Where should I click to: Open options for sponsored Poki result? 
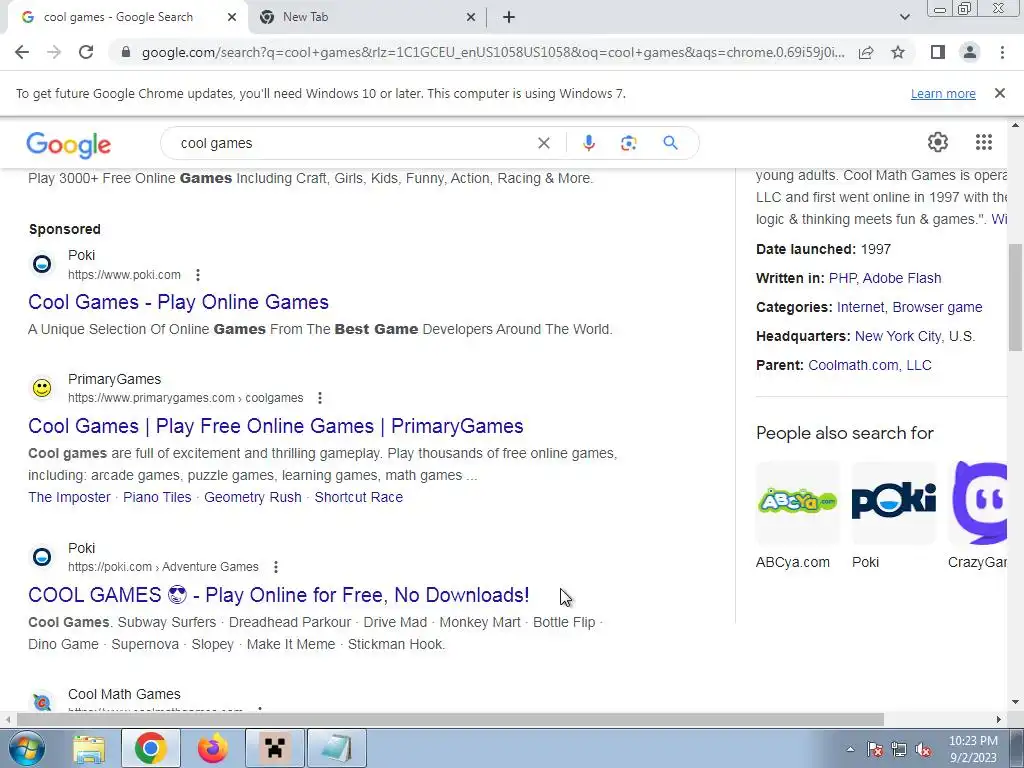[197, 275]
